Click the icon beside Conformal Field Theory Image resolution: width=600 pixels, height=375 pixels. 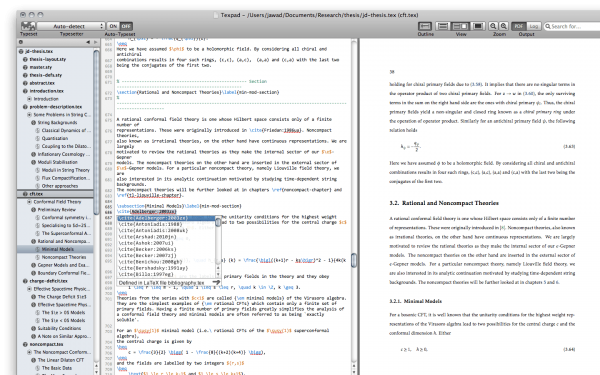point(29,202)
